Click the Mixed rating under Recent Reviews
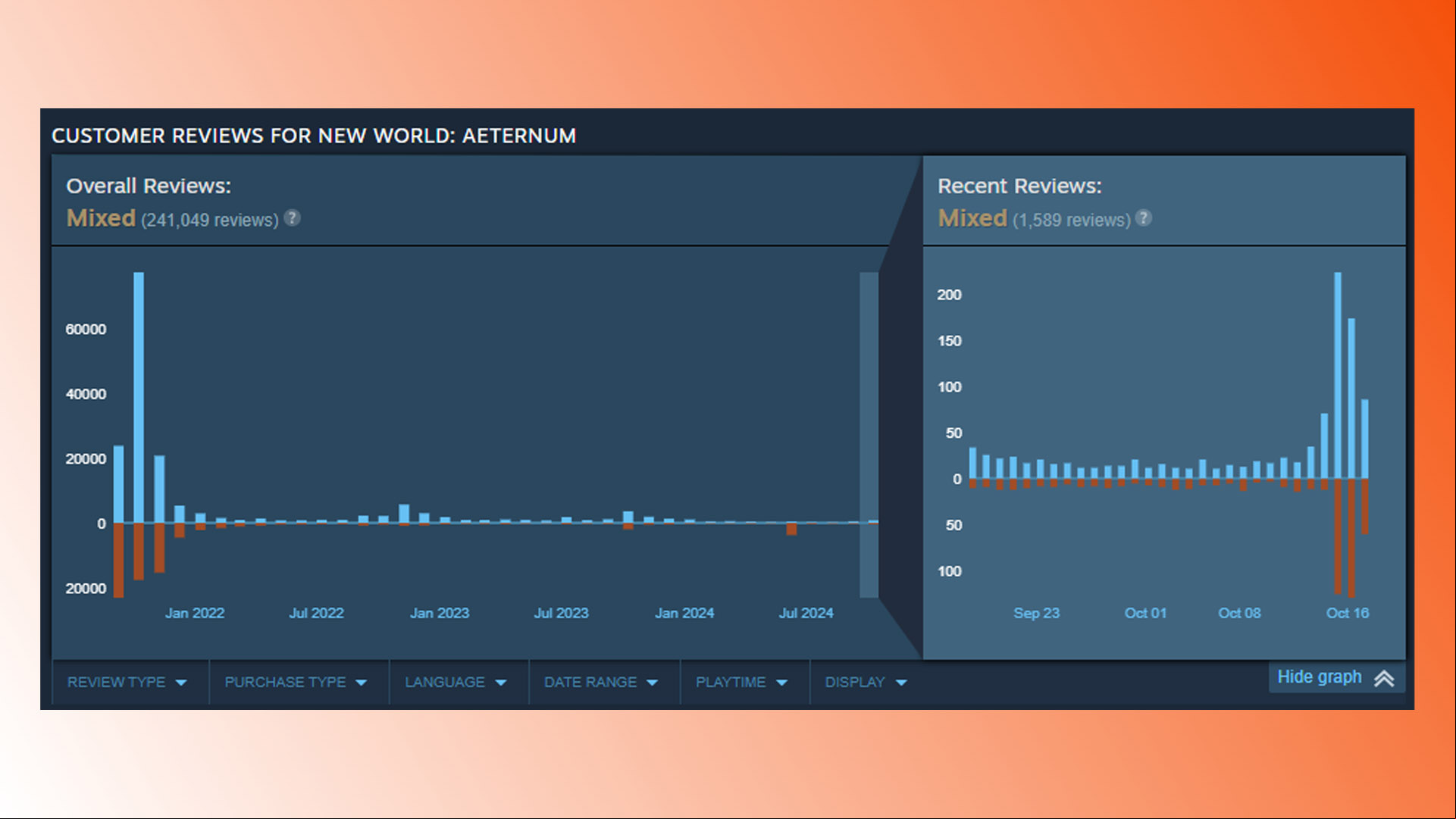Screen dimensions: 1456x819 (x=972, y=218)
